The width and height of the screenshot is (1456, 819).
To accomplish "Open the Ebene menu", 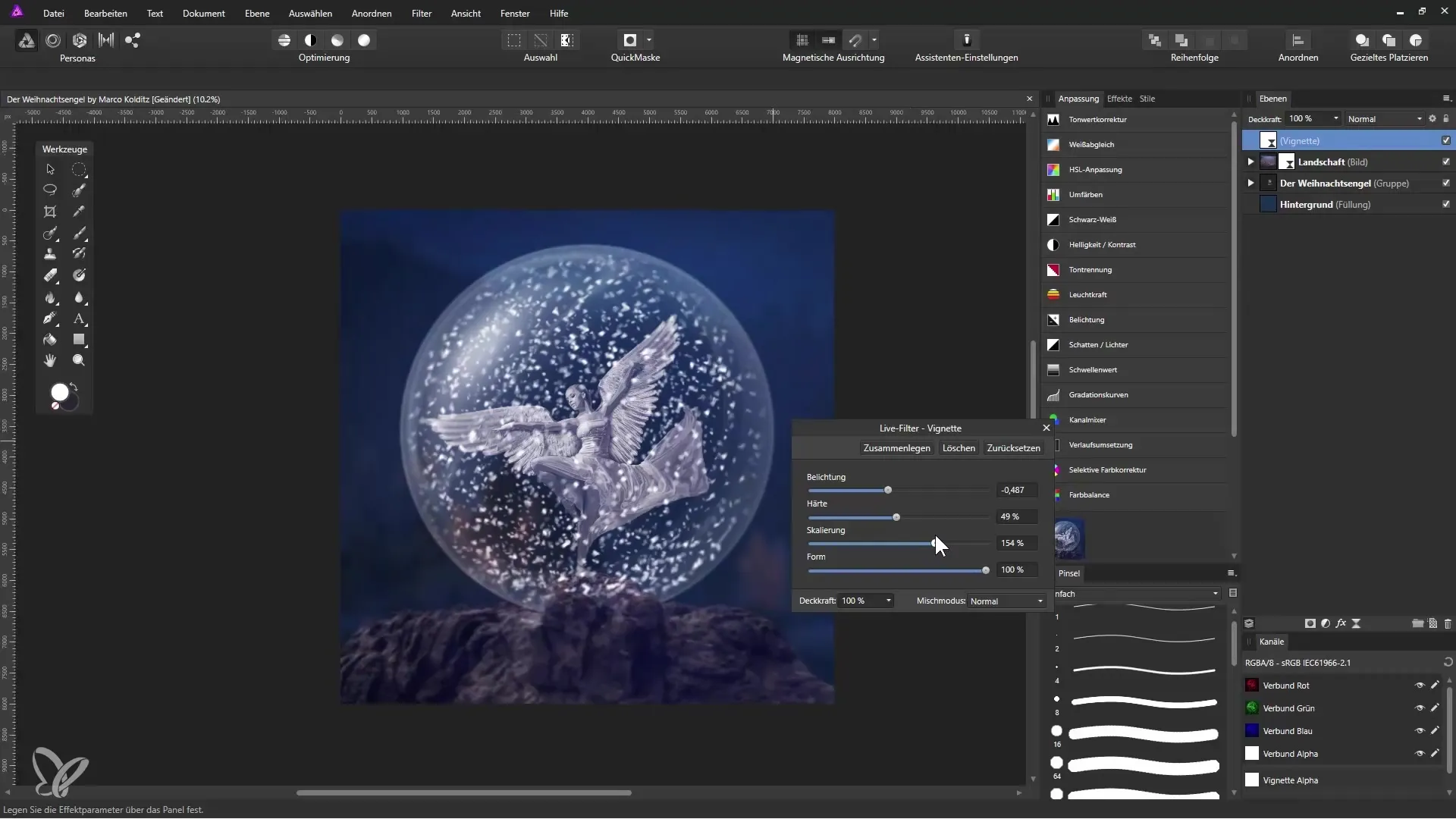I will tap(257, 14).
